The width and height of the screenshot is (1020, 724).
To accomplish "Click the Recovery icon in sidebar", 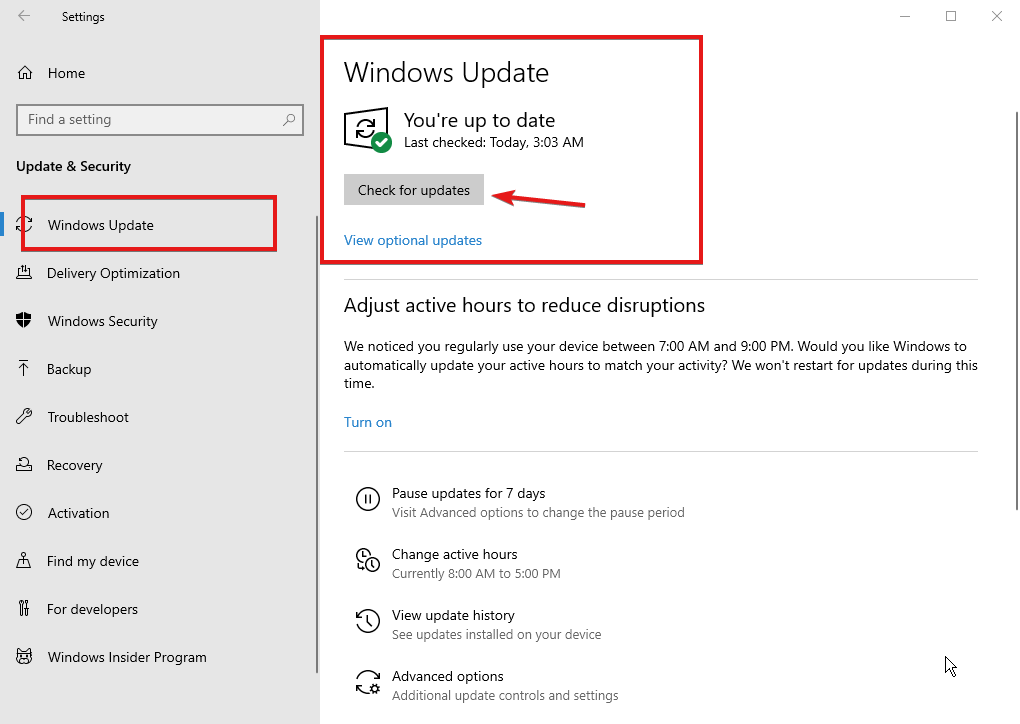I will click(x=25, y=465).
